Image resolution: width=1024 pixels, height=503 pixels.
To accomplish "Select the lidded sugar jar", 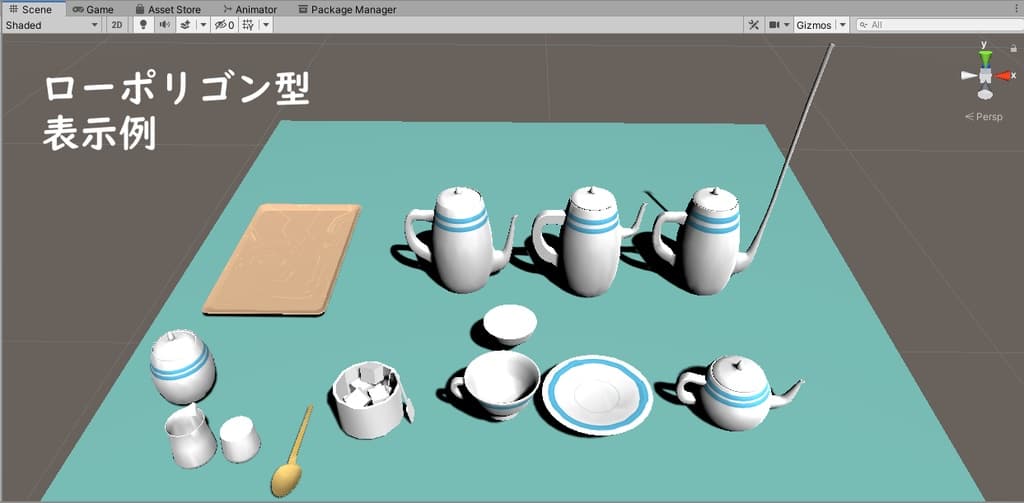I will click(182, 366).
